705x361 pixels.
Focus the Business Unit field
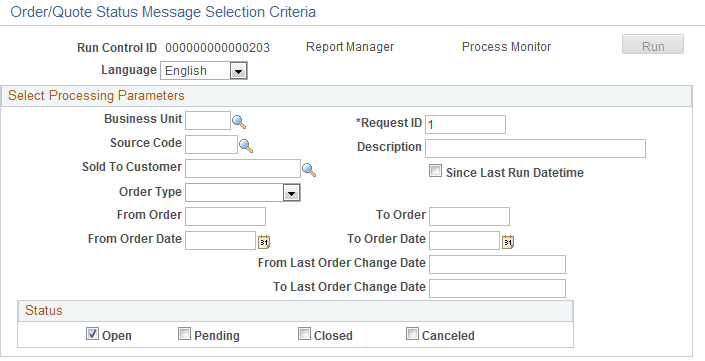coord(208,121)
